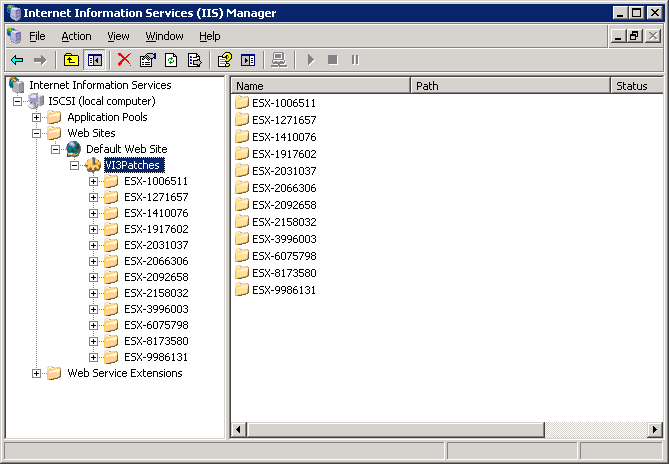Viewport: 669px width, 464px height.
Task: Toggle the Show/Hide Console Tree button
Action: point(94,60)
